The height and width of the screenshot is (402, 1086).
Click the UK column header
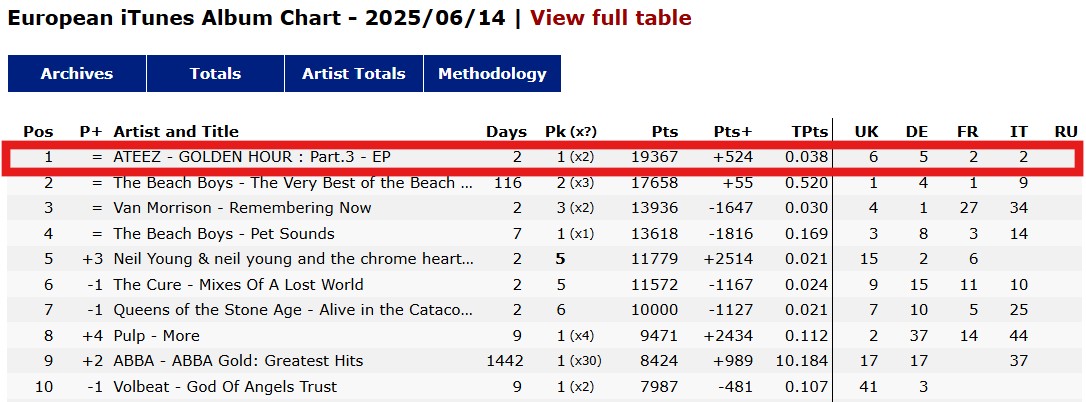[866, 132]
